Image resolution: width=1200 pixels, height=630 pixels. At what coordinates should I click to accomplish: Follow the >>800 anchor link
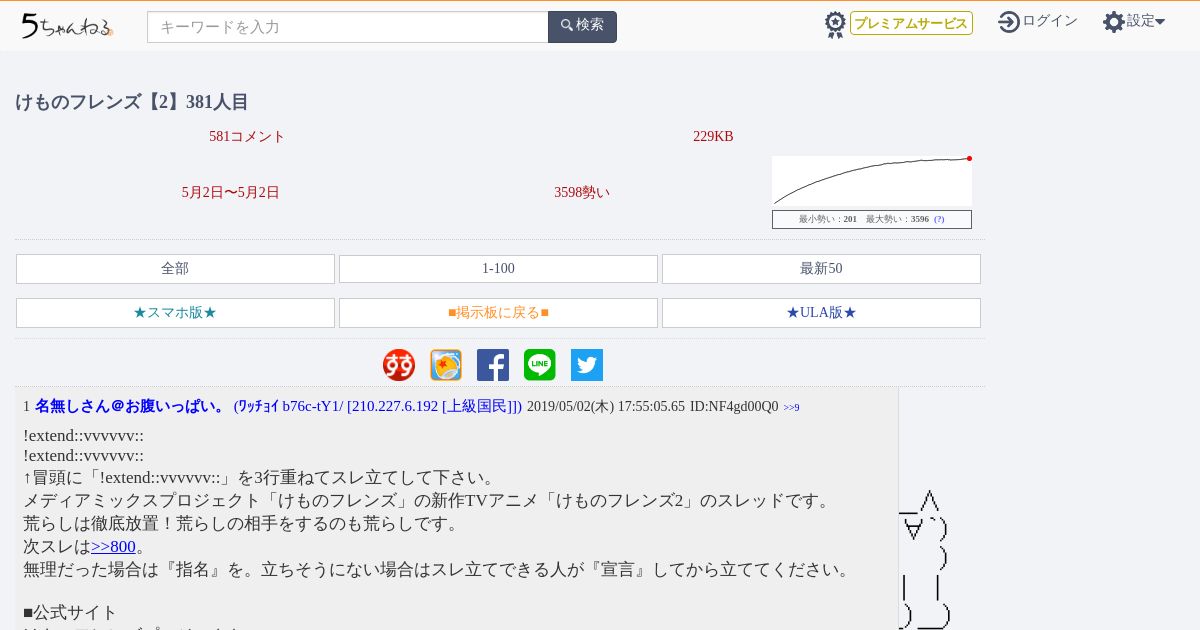113,546
